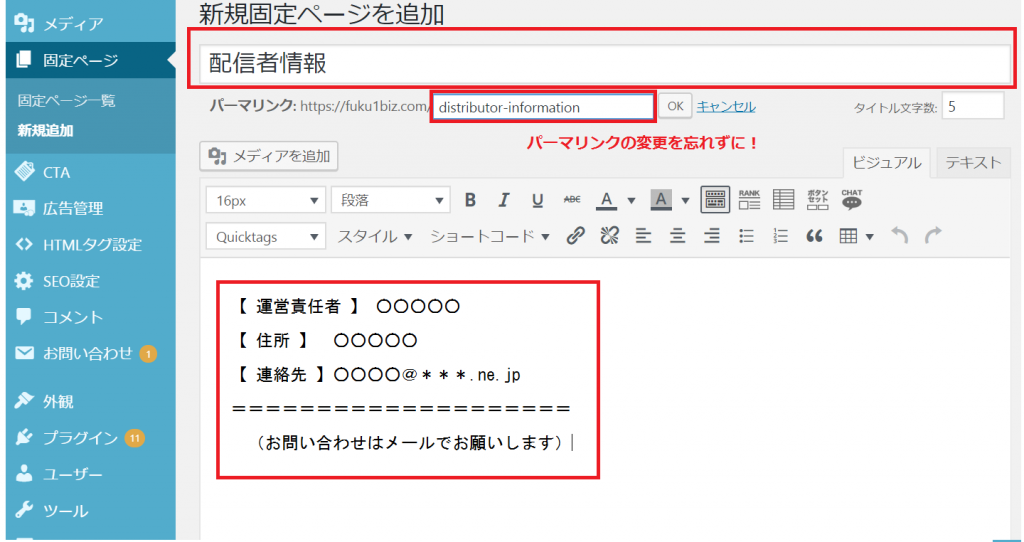Confirm permalink with OK button
1024x542 pixels.
pyautogui.click(x=675, y=106)
